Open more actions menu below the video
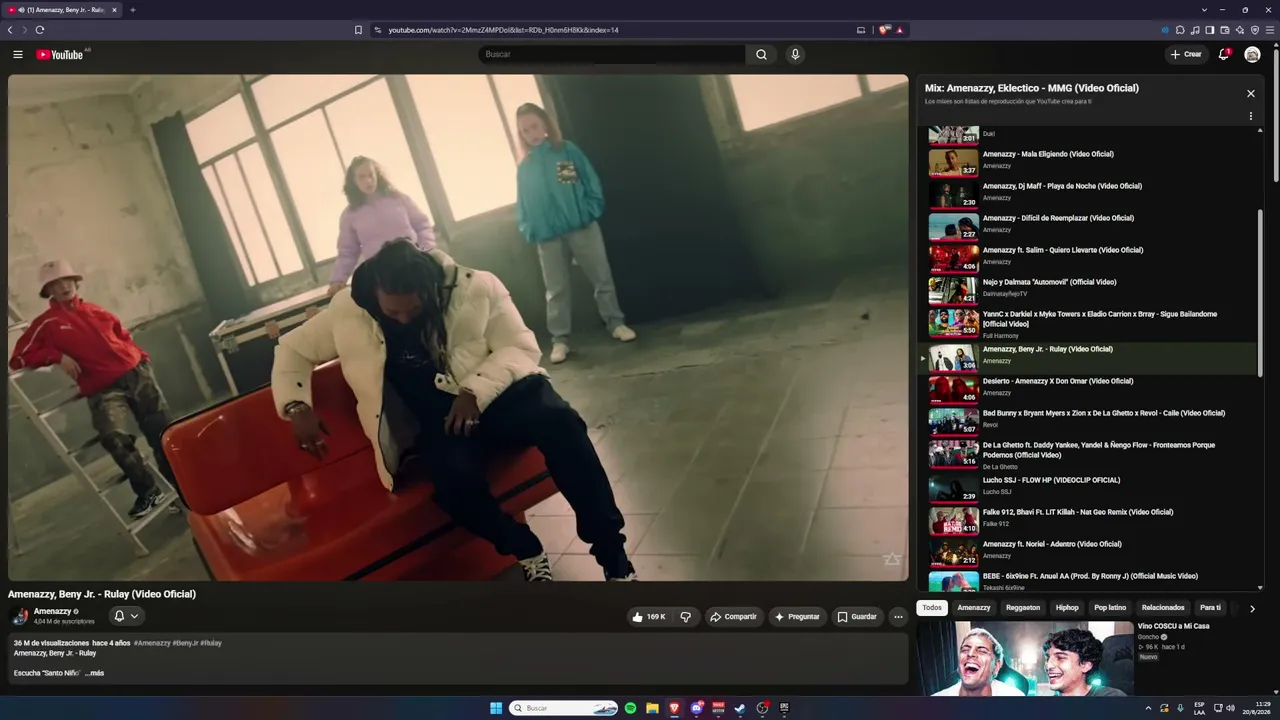 (898, 617)
